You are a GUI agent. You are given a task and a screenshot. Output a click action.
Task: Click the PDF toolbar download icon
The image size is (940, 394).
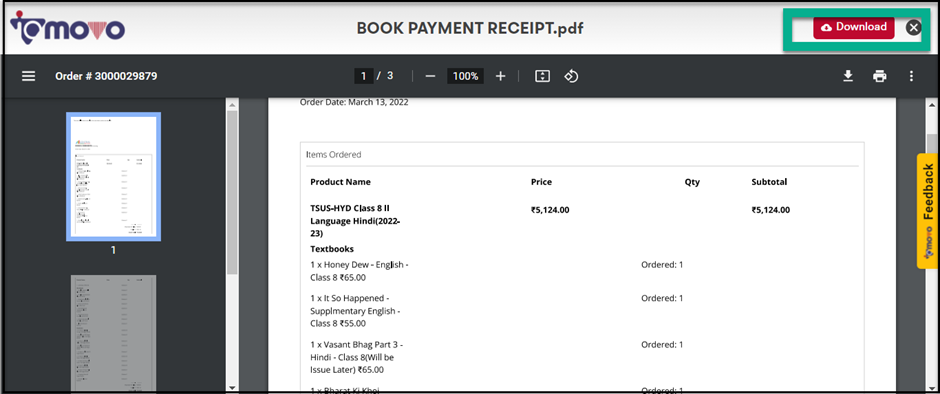point(848,76)
